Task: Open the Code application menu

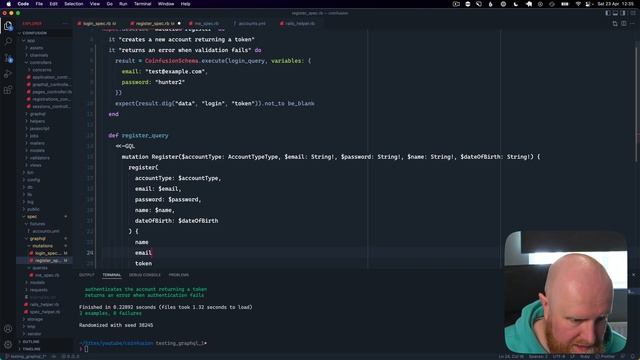Action: pos(23,4)
